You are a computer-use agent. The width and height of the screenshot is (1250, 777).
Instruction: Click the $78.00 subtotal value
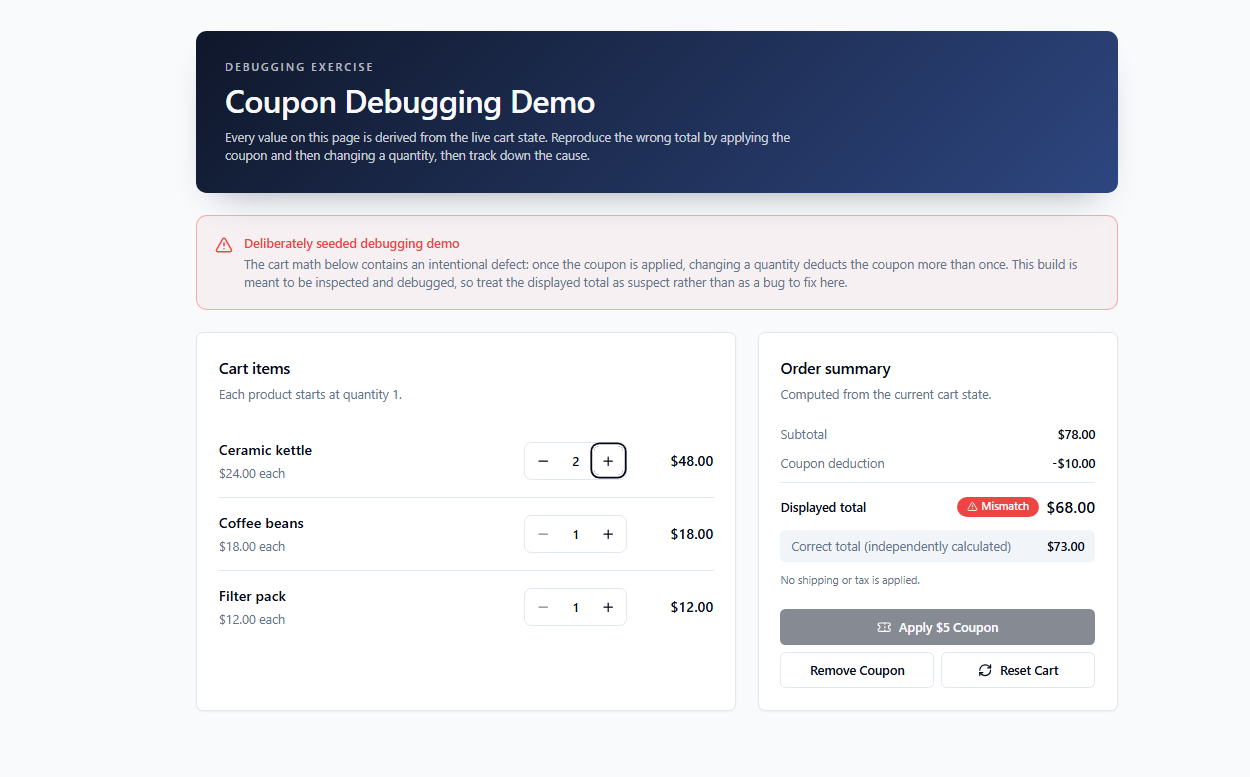pos(1077,435)
